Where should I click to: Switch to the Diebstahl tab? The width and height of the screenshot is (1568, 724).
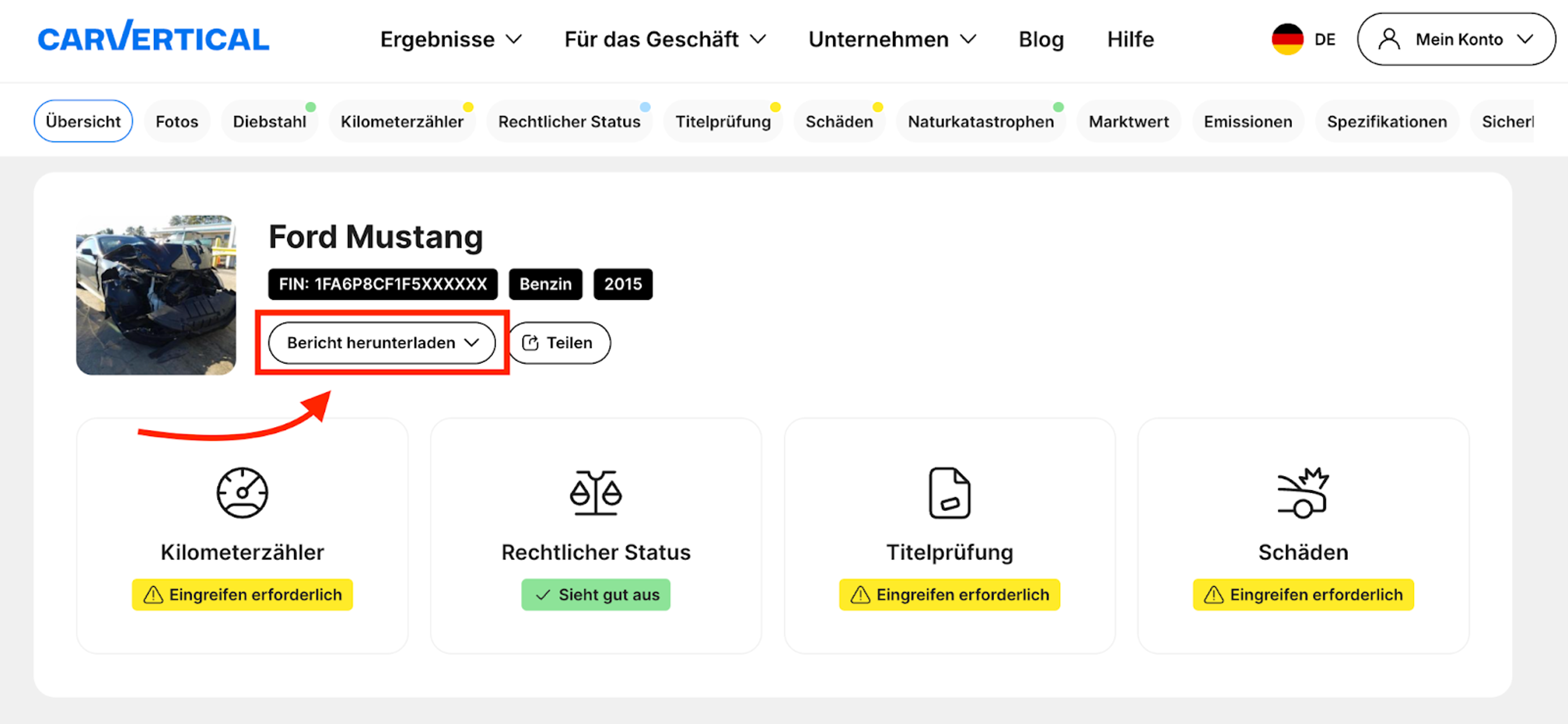[x=269, y=122]
